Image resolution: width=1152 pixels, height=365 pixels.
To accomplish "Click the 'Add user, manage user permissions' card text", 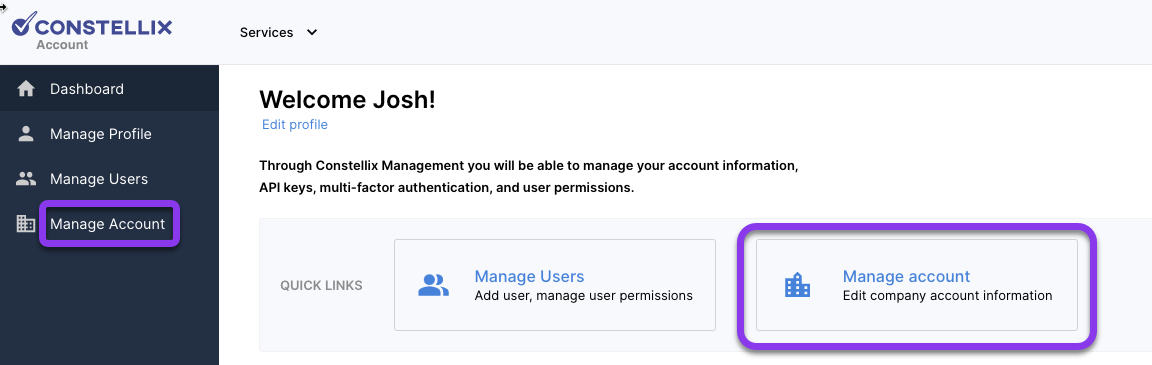I will 583,296.
